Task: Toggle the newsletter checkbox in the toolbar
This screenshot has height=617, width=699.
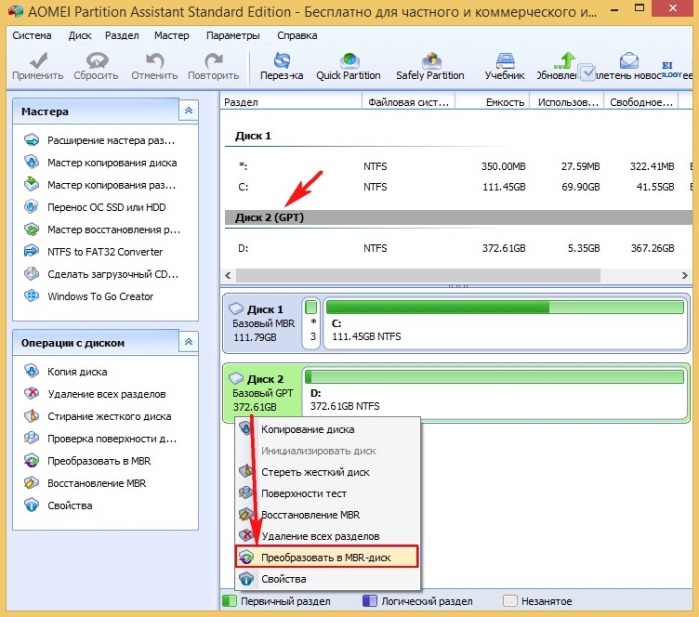Action: coord(587,72)
